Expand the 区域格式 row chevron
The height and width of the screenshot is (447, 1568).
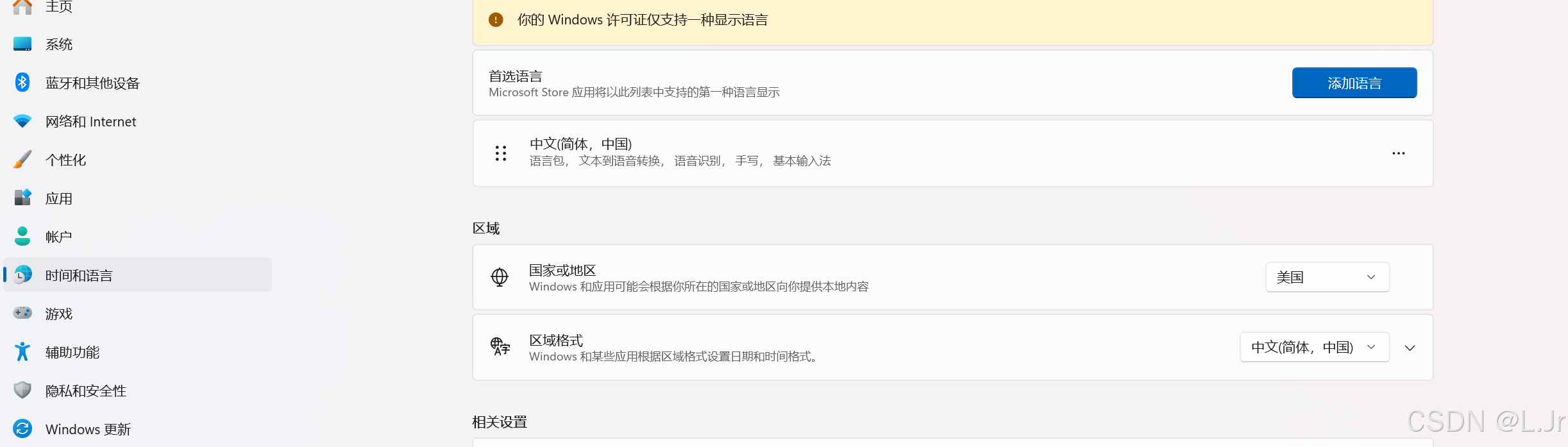click(x=1410, y=348)
